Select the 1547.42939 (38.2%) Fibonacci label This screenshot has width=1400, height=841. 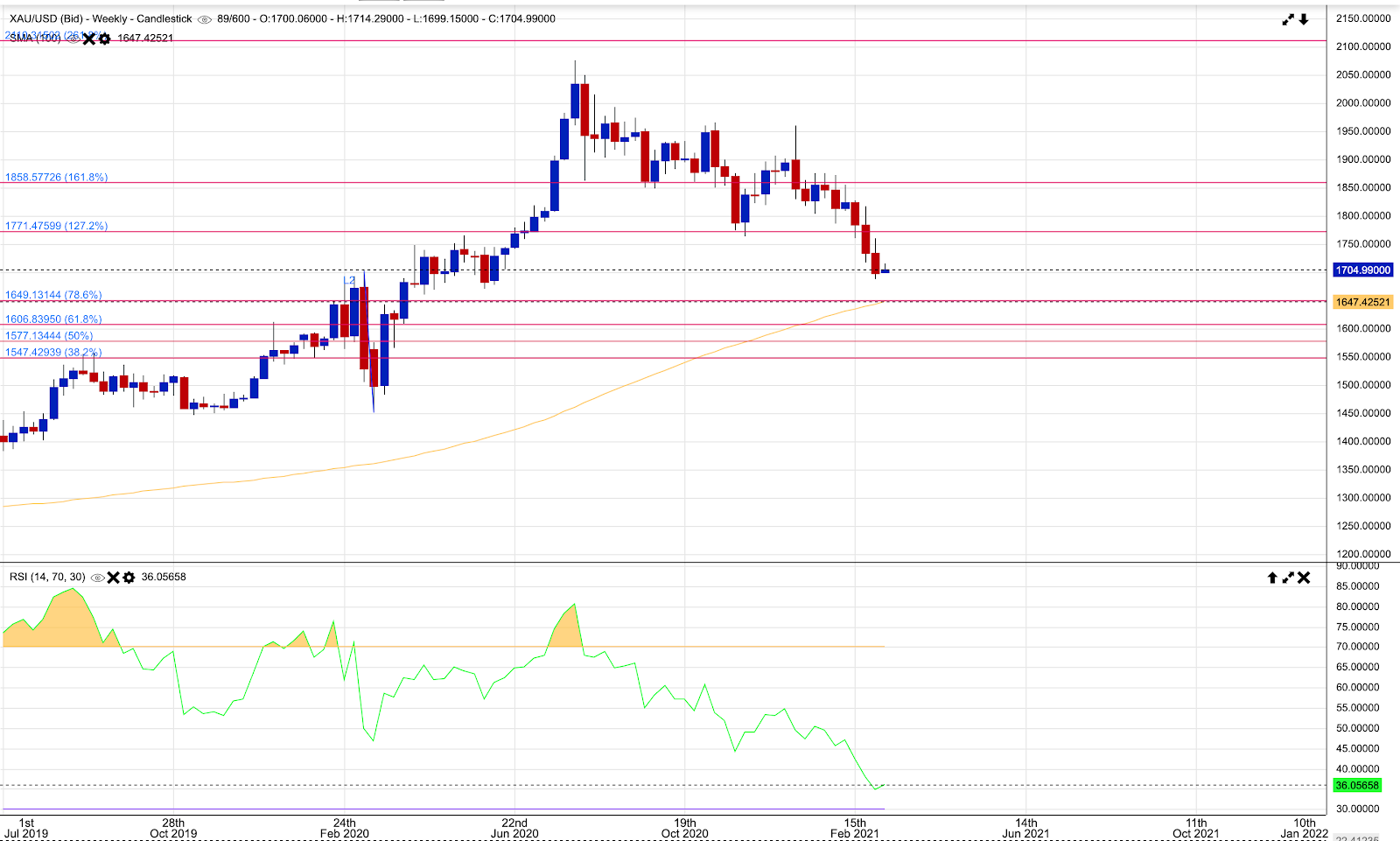pyautogui.click(x=53, y=353)
